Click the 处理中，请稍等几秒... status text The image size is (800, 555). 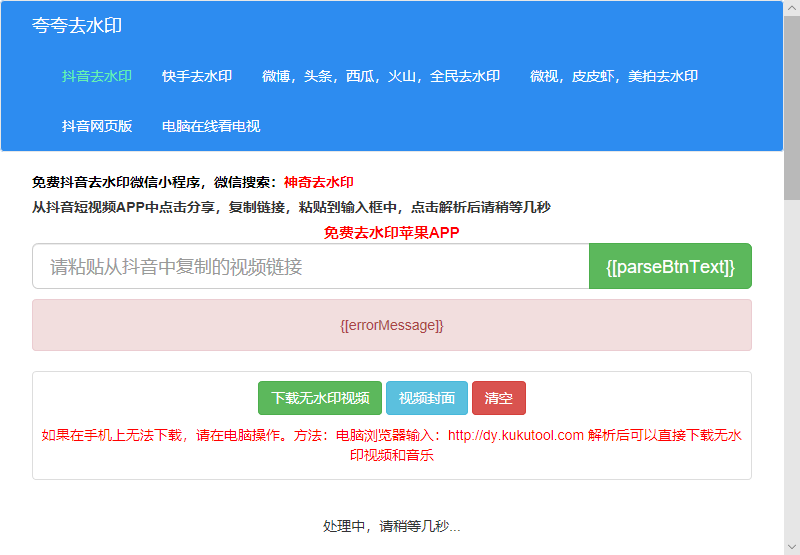pos(392,526)
